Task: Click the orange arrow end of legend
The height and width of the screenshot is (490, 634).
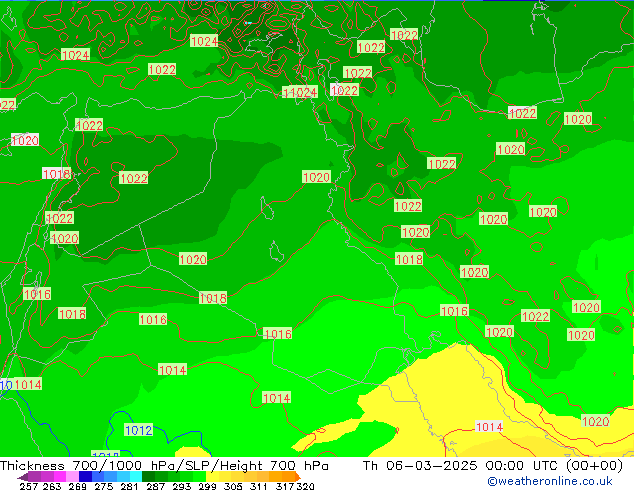Action: click(x=298, y=476)
